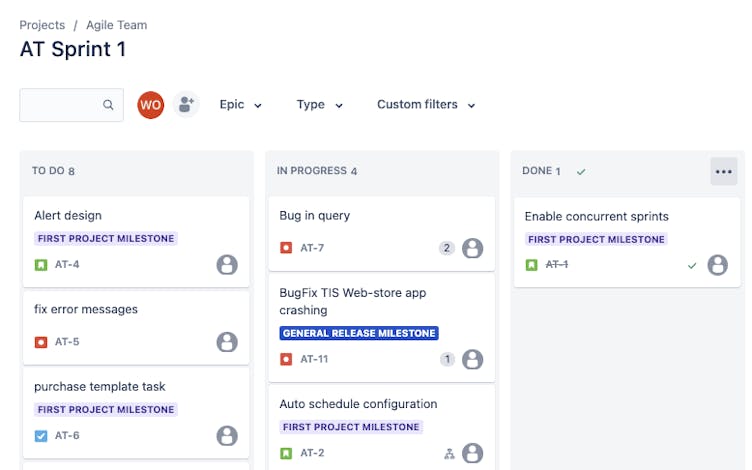This screenshot has height=470, width=752.
Task: Open the fix error messages card
Action: pyautogui.click(x=136, y=328)
